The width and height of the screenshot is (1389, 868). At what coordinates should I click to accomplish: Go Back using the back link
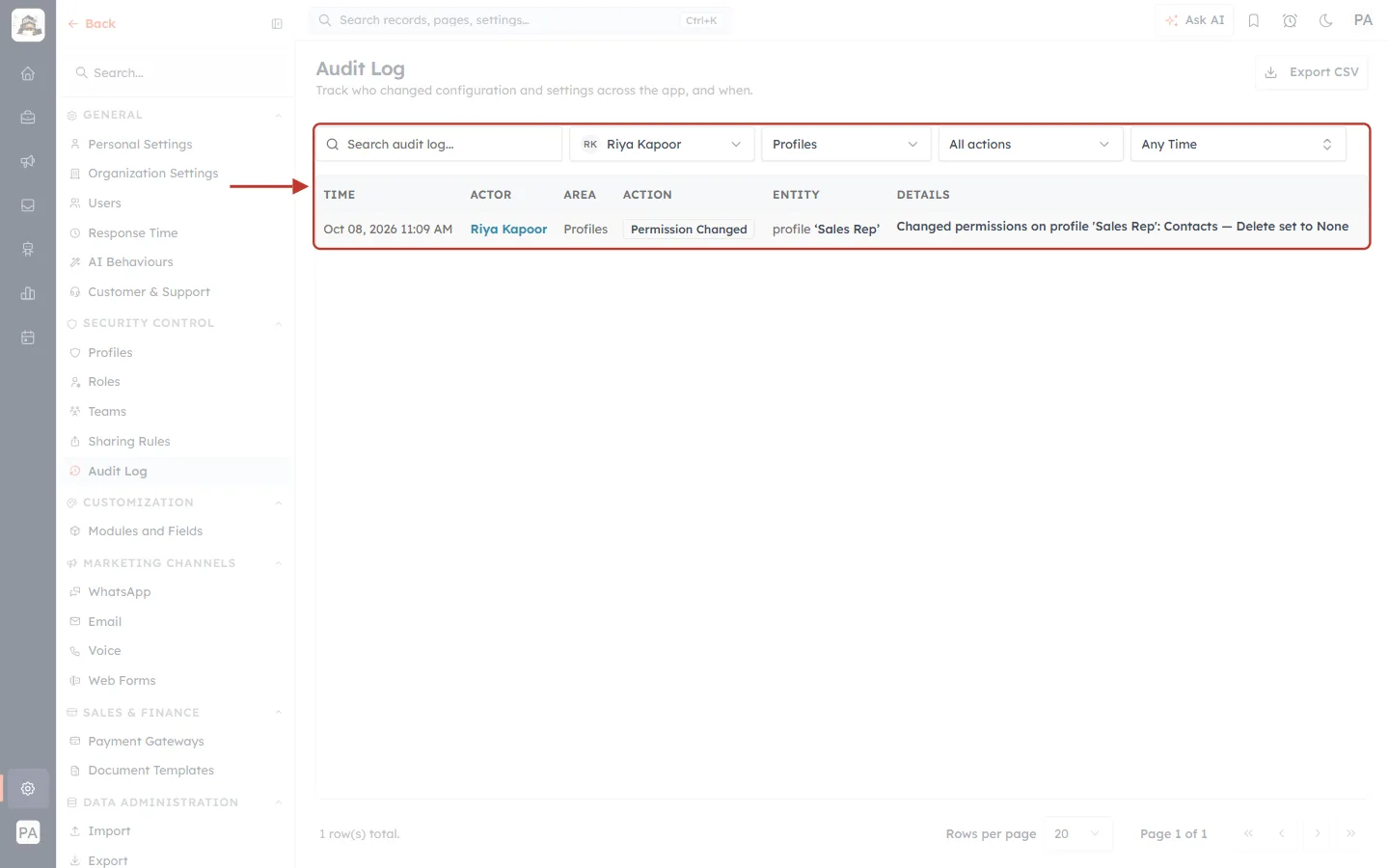pyautogui.click(x=92, y=24)
